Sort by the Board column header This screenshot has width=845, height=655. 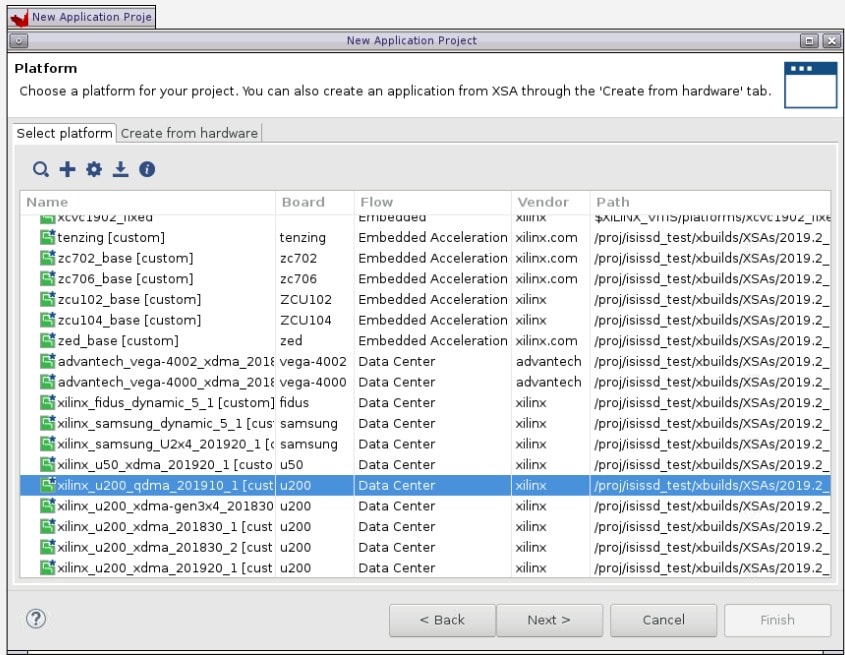[315, 202]
